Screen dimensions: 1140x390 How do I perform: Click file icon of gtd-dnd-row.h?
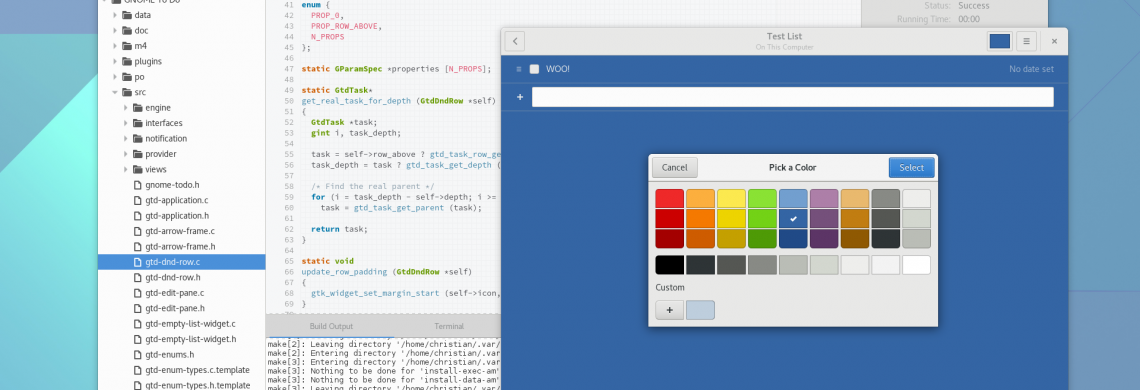(x=137, y=277)
